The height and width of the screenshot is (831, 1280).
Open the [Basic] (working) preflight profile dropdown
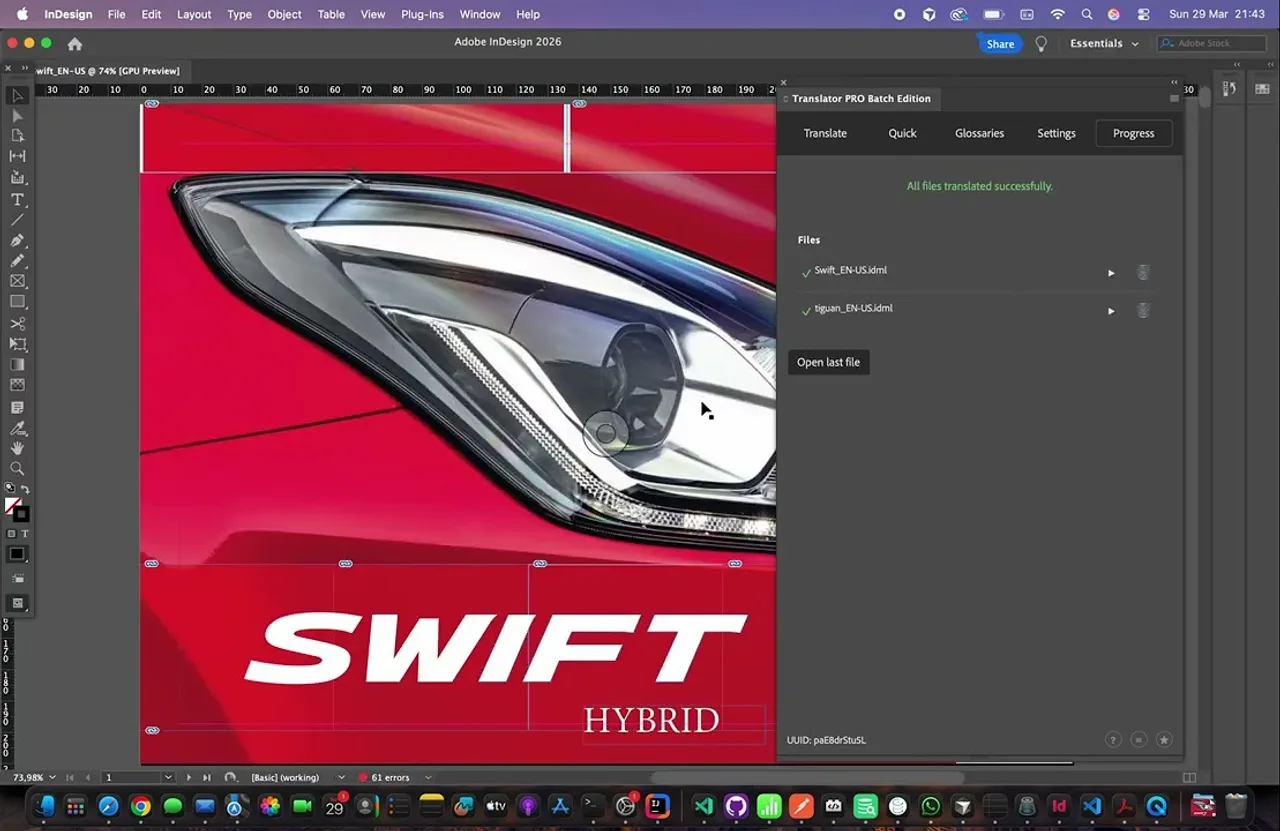point(341,777)
